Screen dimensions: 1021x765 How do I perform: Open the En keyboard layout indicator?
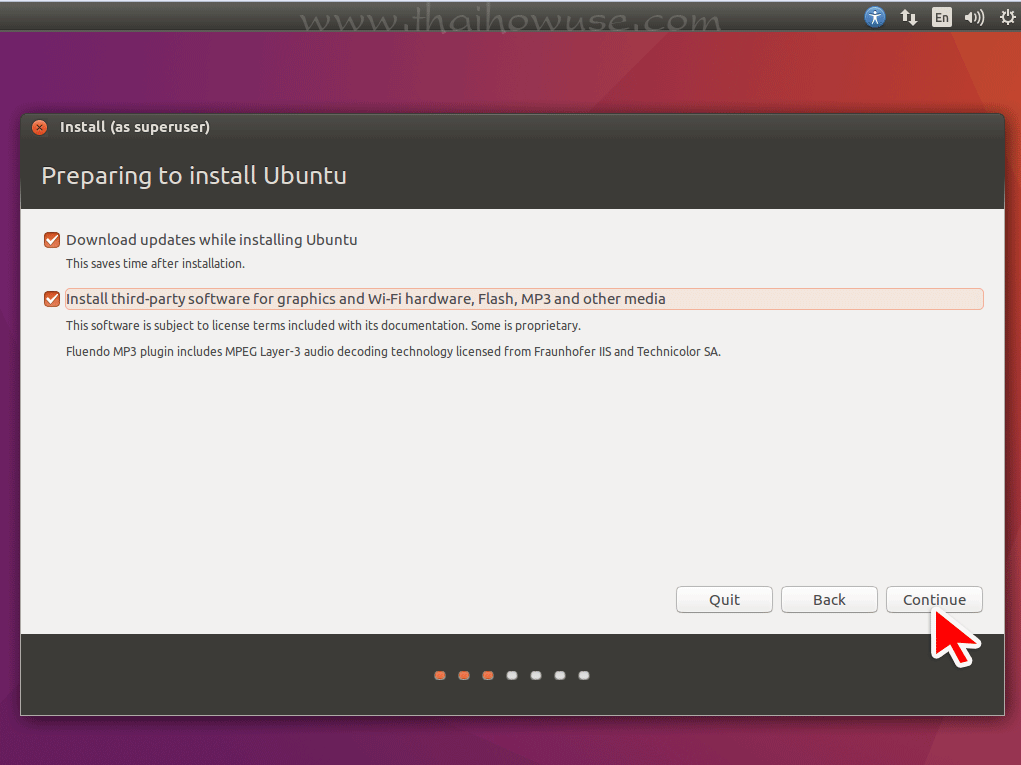tap(942, 17)
